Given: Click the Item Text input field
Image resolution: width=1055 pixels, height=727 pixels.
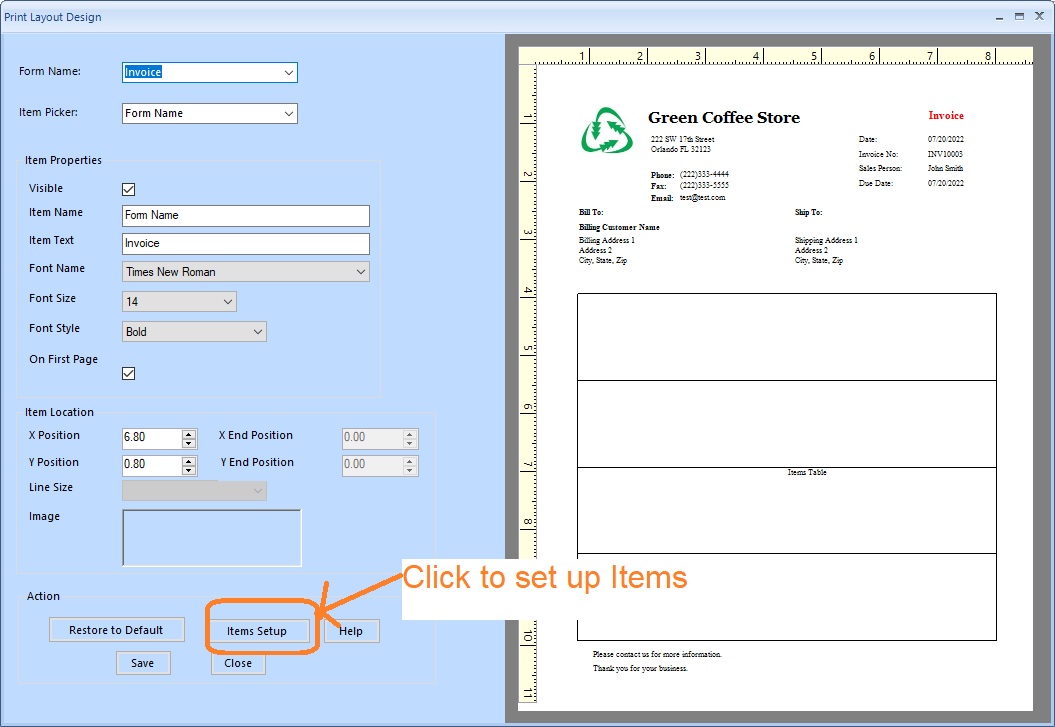Looking at the screenshot, I should point(245,243).
